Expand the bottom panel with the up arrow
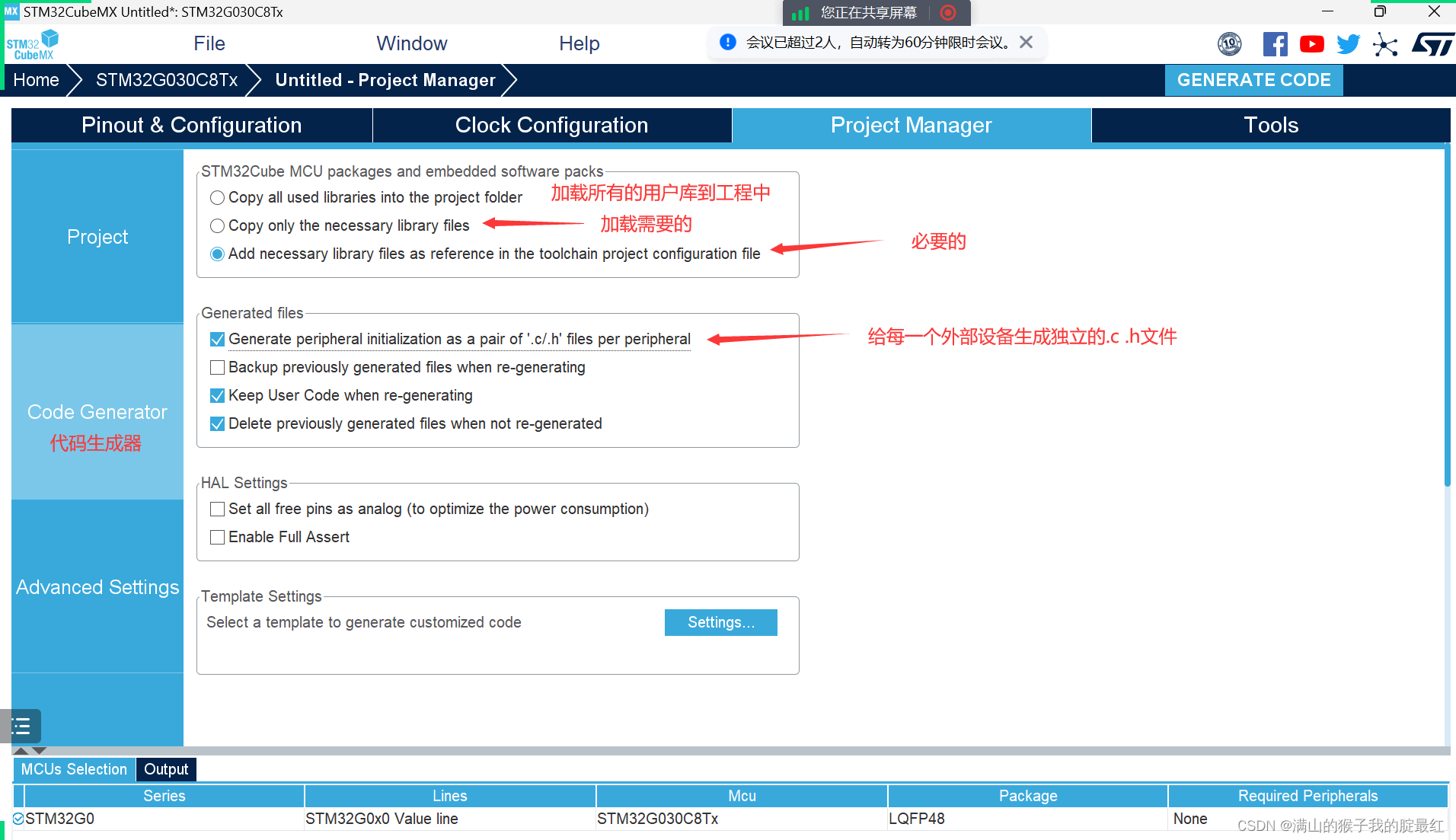Viewport: 1456px width, 840px height. [21, 751]
